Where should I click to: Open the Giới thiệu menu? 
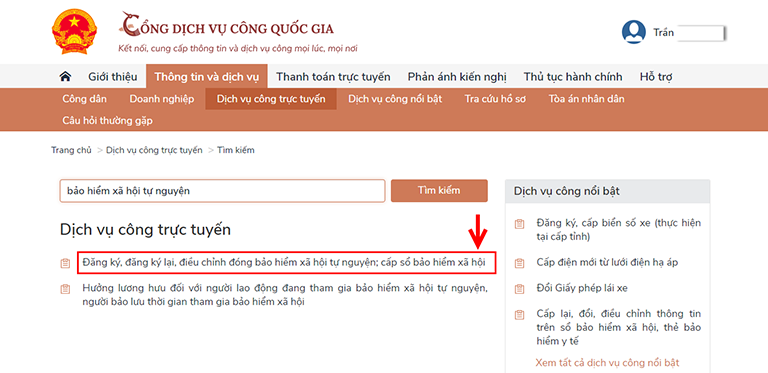click(x=113, y=76)
